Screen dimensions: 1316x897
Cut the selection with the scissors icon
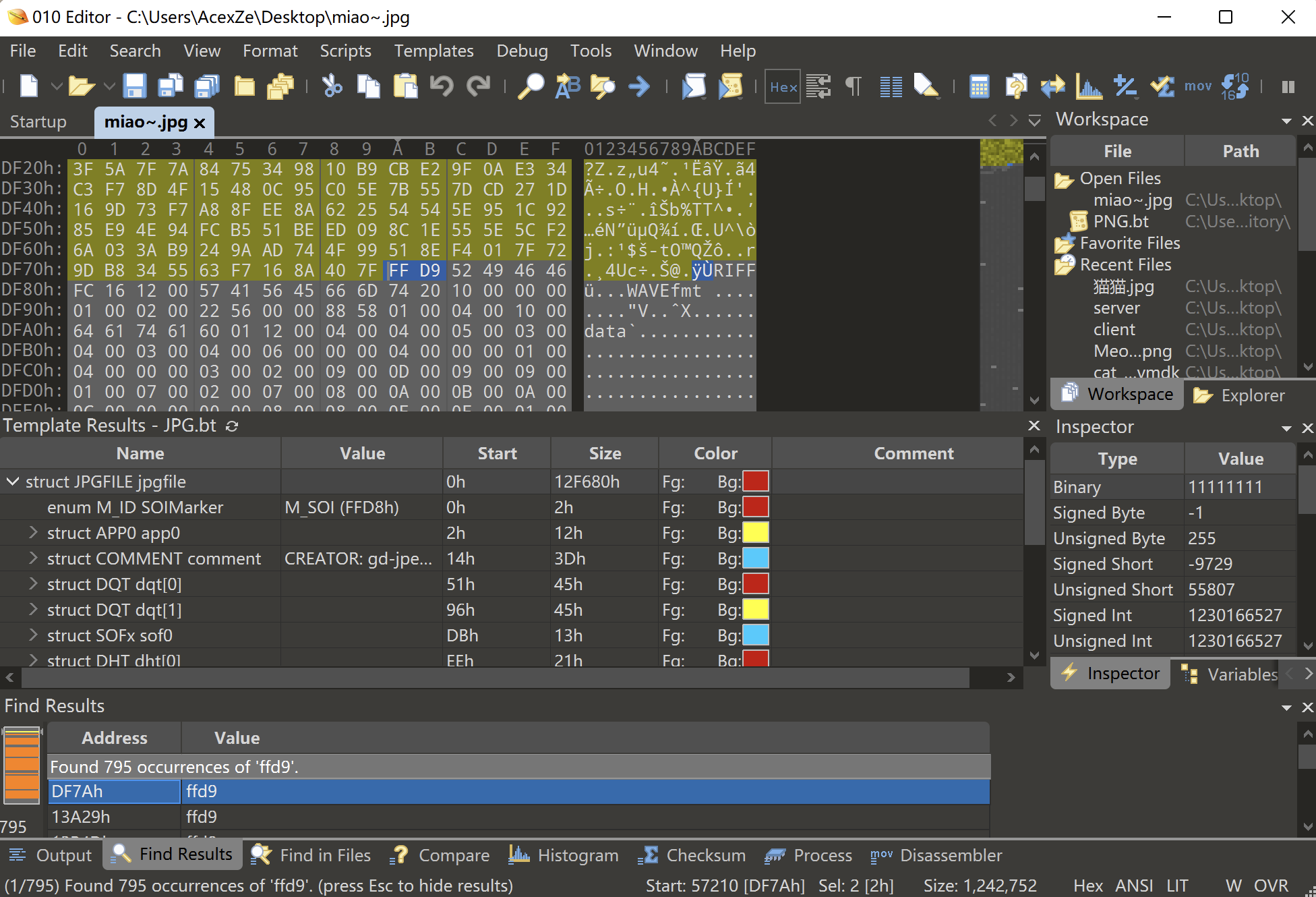(x=332, y=86)
